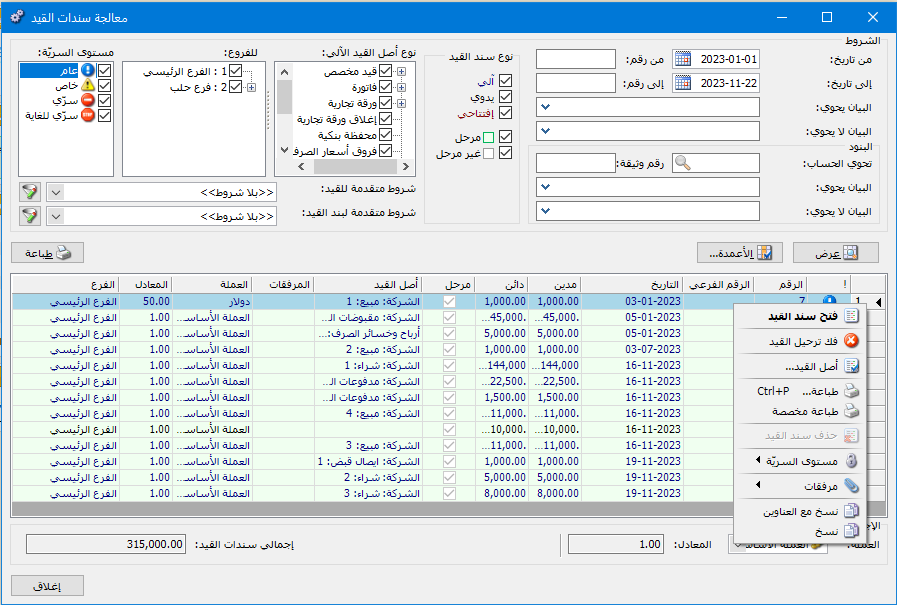
Task: Select 'نسخ' at bottom of context menu
Action: [800, 531]
